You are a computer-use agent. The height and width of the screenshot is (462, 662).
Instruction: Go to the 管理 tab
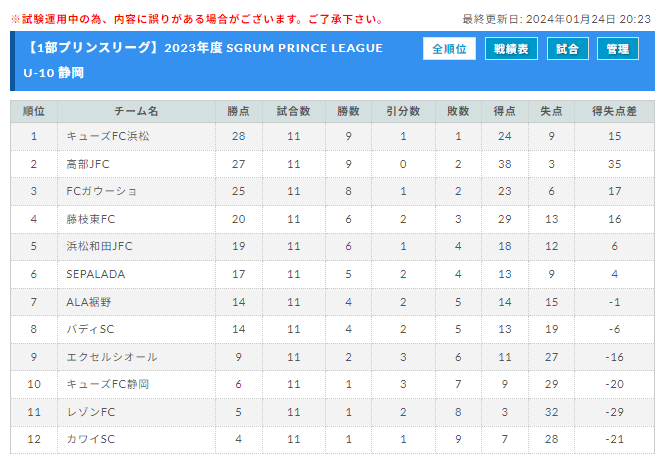pyautogui.click(x=618, y=49)
